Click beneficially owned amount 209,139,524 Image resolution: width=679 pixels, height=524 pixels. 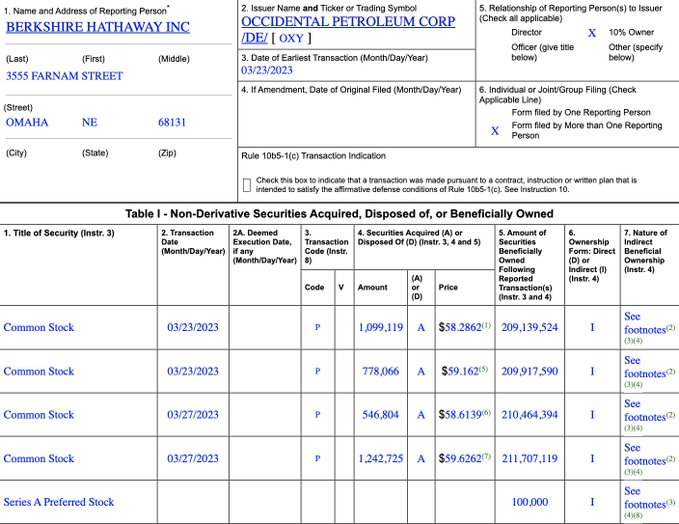point(530,327)
